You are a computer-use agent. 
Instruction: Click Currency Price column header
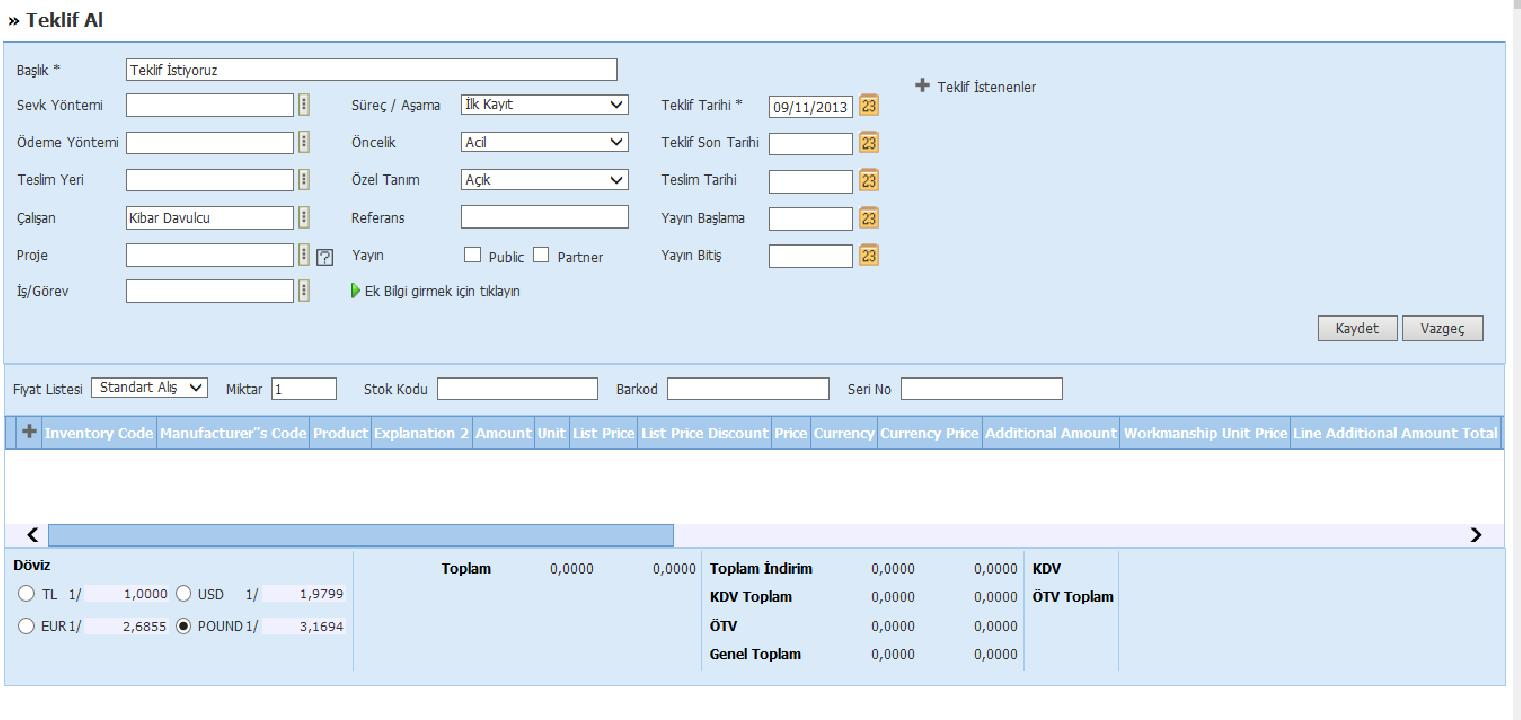pyautogui.click(x=929, y=433)
